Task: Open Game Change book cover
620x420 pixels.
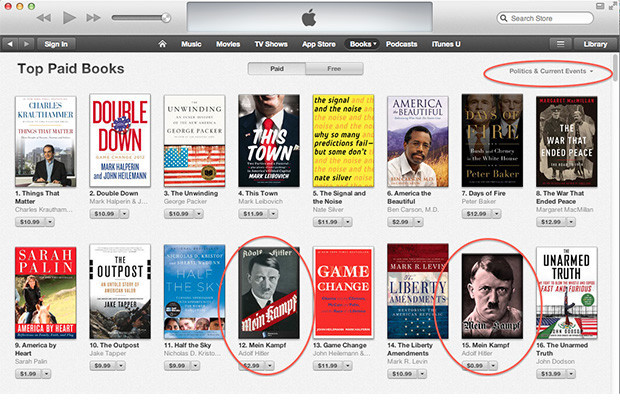Action: click(x=343, y=293)
